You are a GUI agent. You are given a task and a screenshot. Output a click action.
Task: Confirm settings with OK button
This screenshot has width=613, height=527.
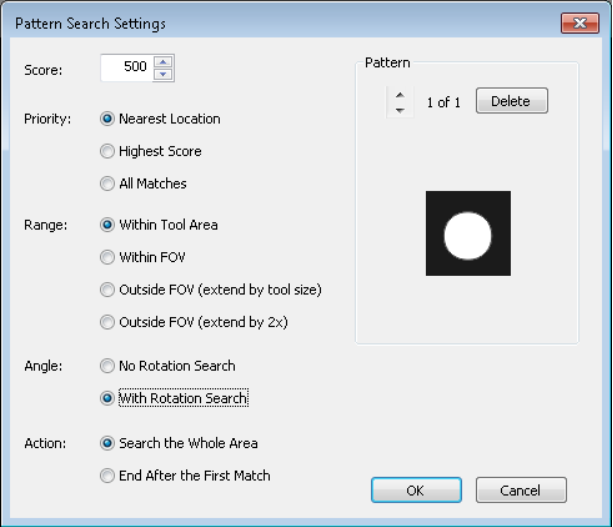coord(416,490)
